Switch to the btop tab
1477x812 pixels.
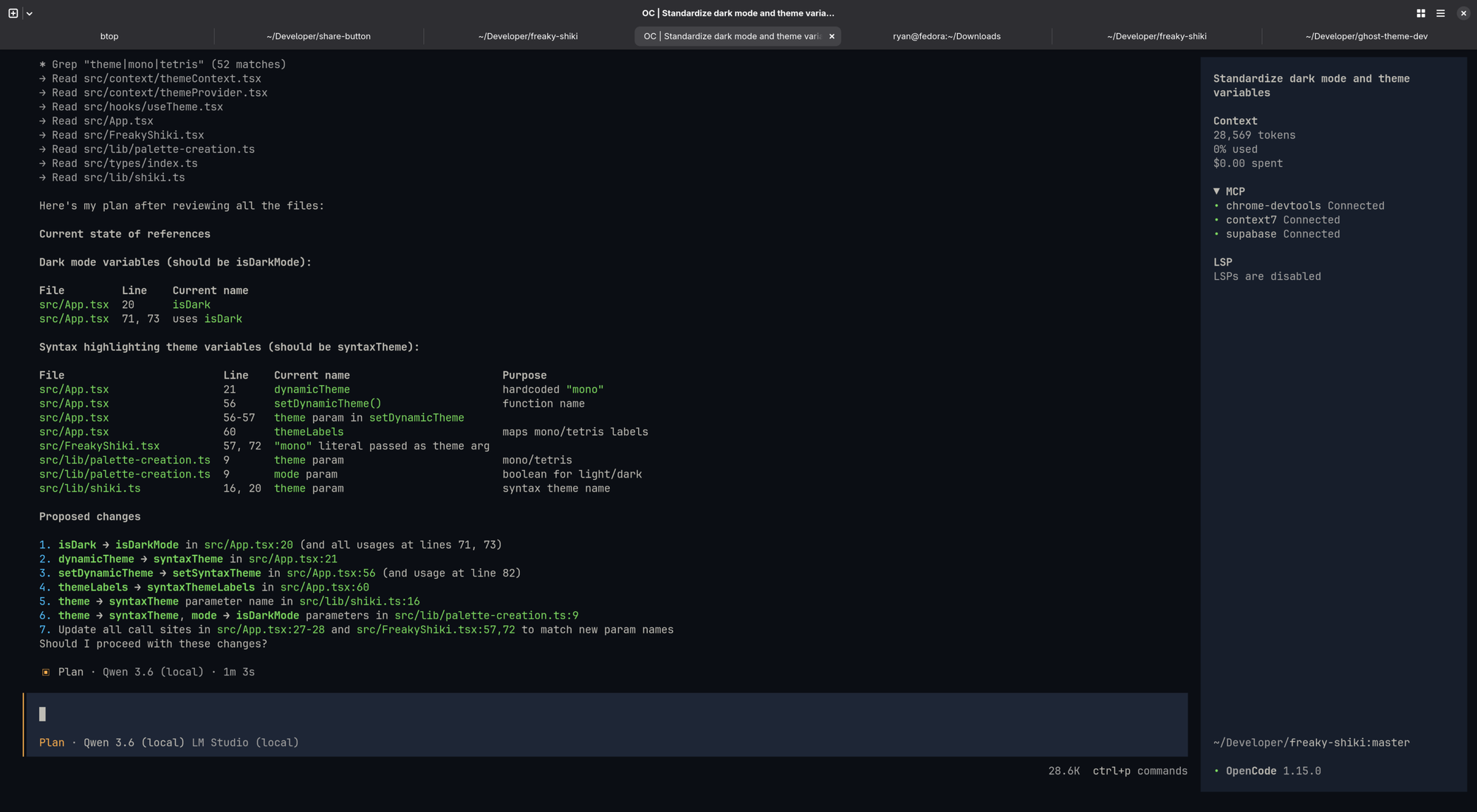coord(109,36)
